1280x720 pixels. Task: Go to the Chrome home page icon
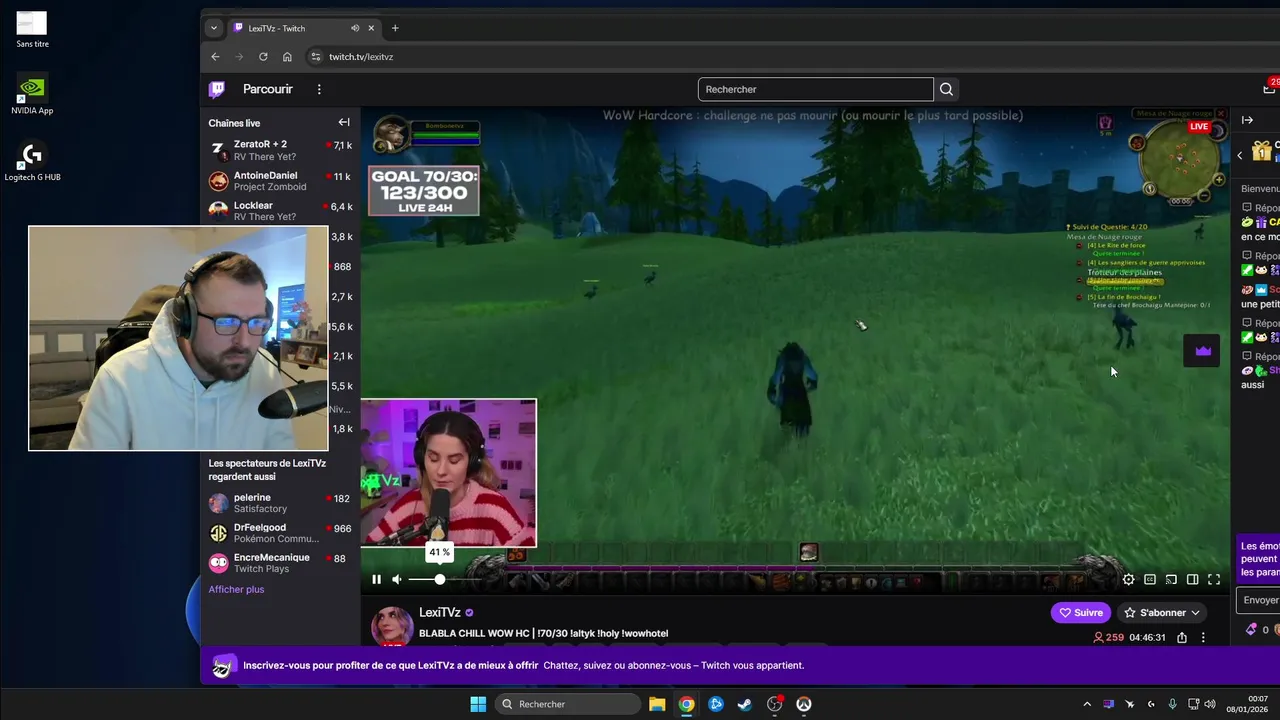(x=287, y=57)
